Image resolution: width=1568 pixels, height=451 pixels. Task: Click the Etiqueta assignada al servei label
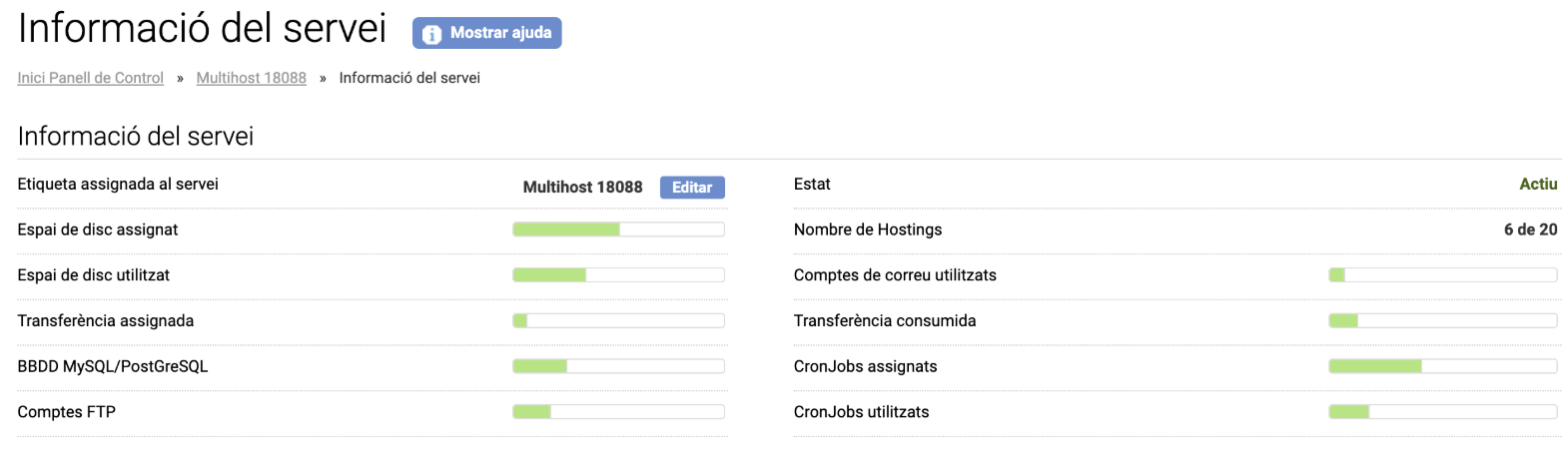coord(118,185)
